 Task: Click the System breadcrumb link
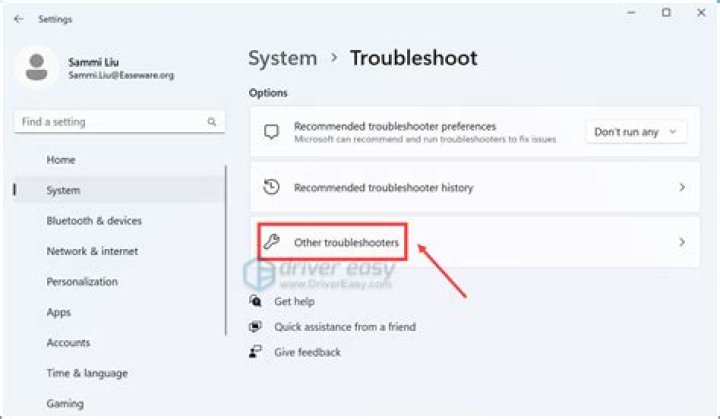[282, 58]
